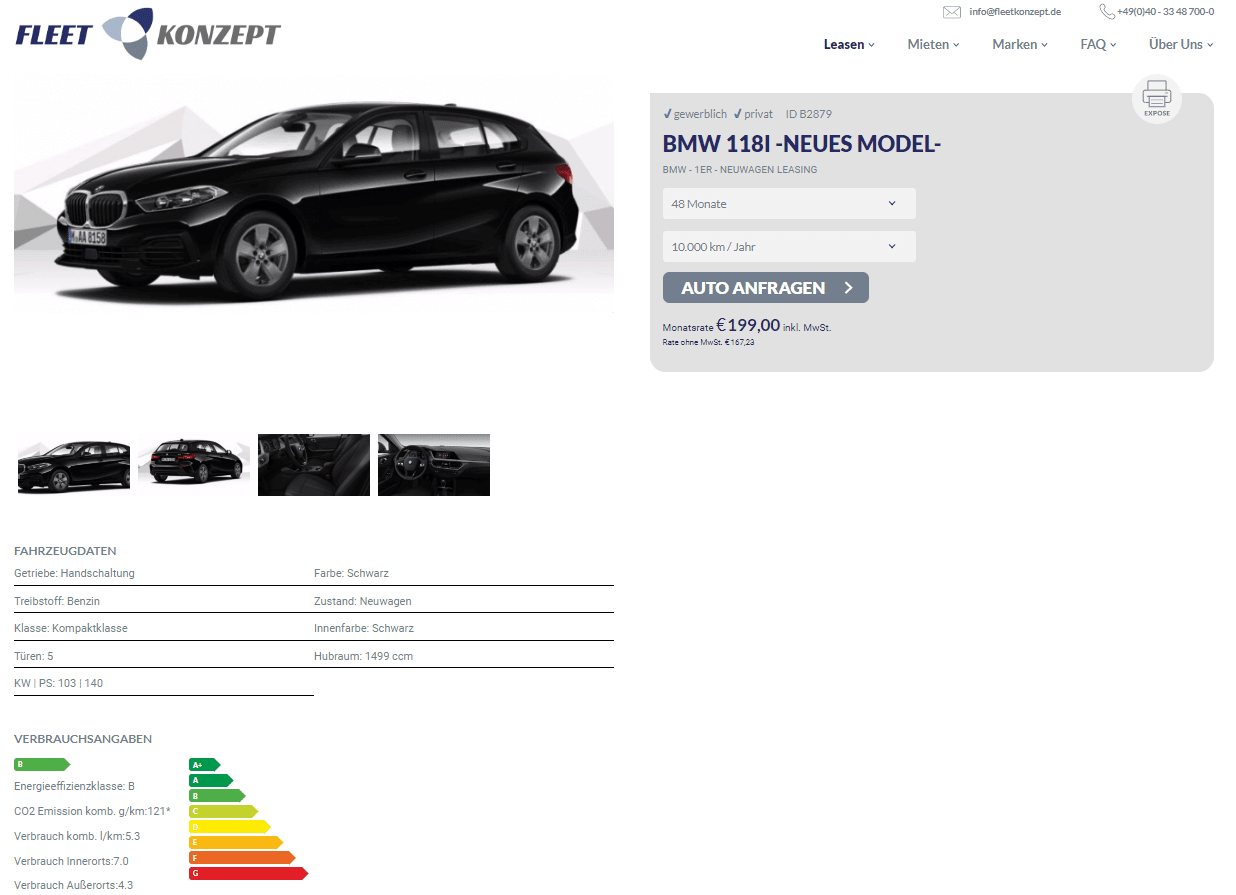Click the 'privat' checkmark label

753,114
